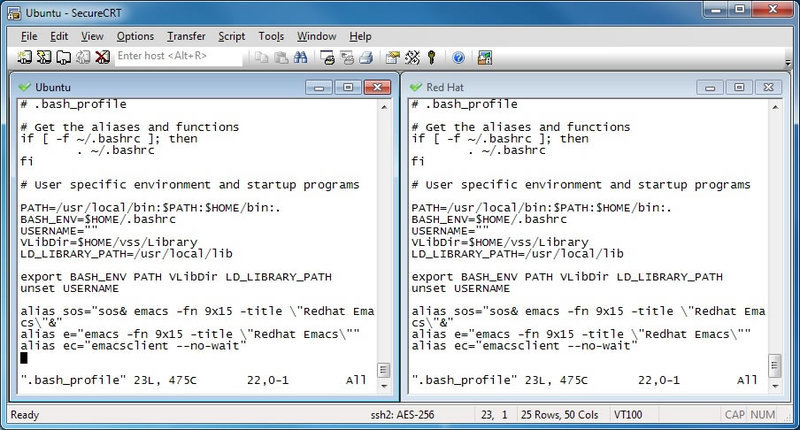
Task: Click alias ec= line in Red Hat pane
Action: [524, 346]
